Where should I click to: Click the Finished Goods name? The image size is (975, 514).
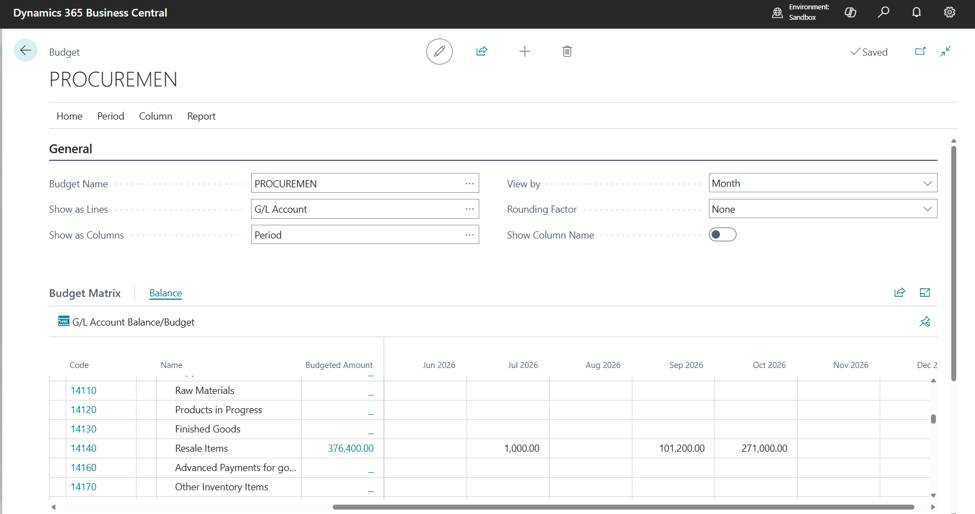(208, 429)
